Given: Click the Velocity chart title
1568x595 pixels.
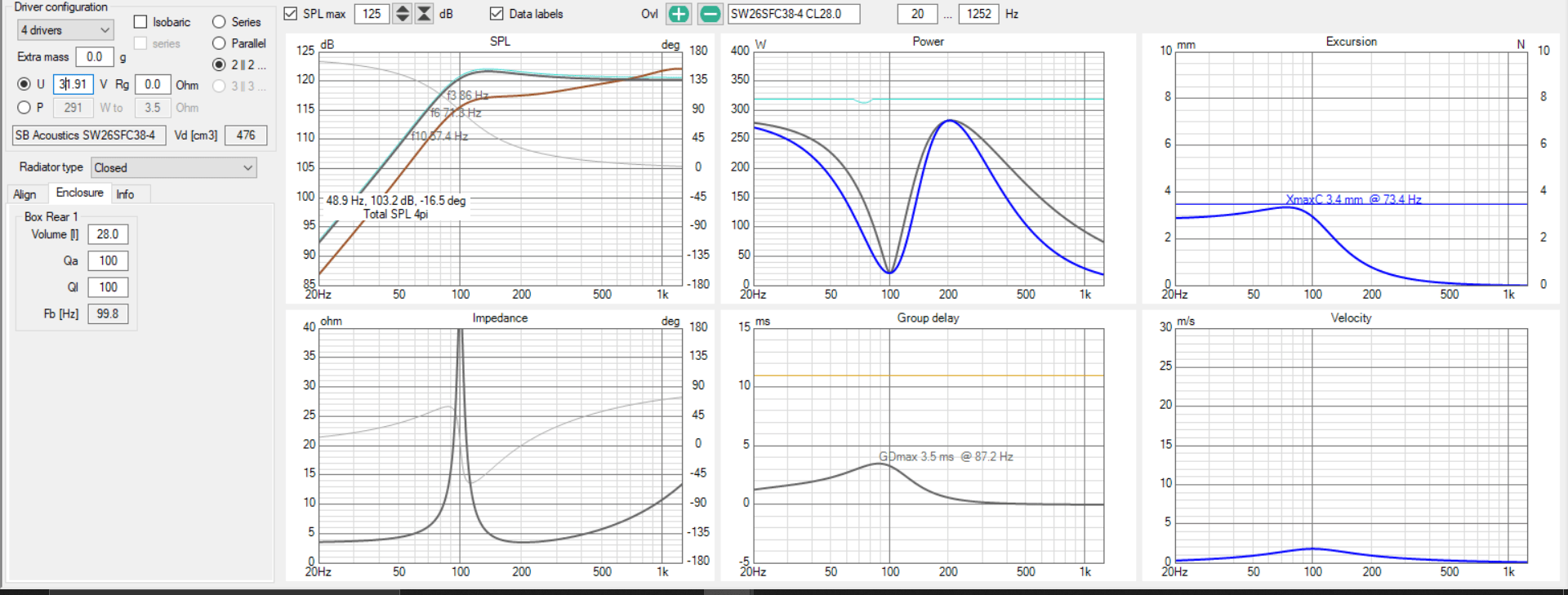Looking at the screenshot, I should (x=1352, y=318).
